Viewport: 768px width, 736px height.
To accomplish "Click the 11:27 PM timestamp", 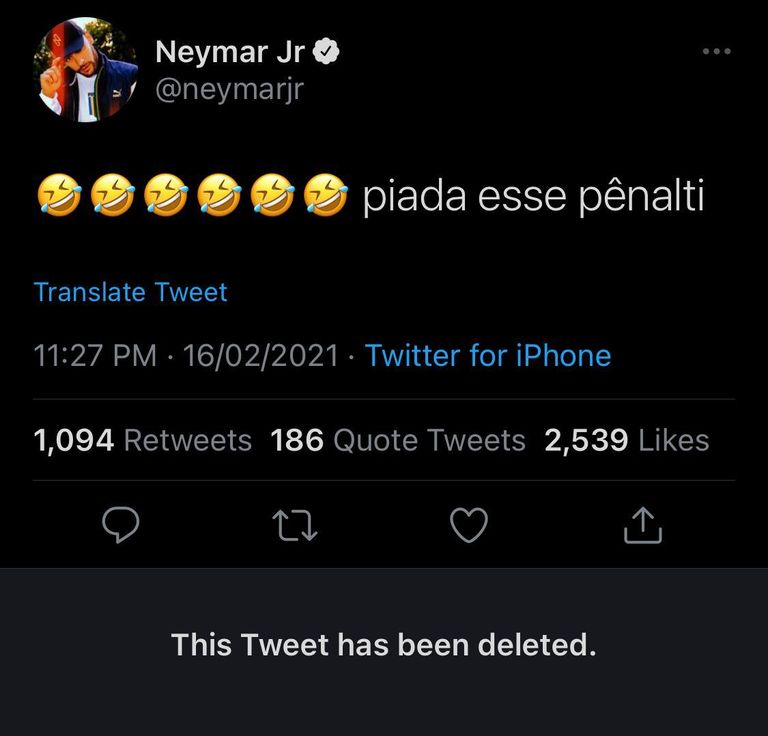I will [x=95, y=355].
